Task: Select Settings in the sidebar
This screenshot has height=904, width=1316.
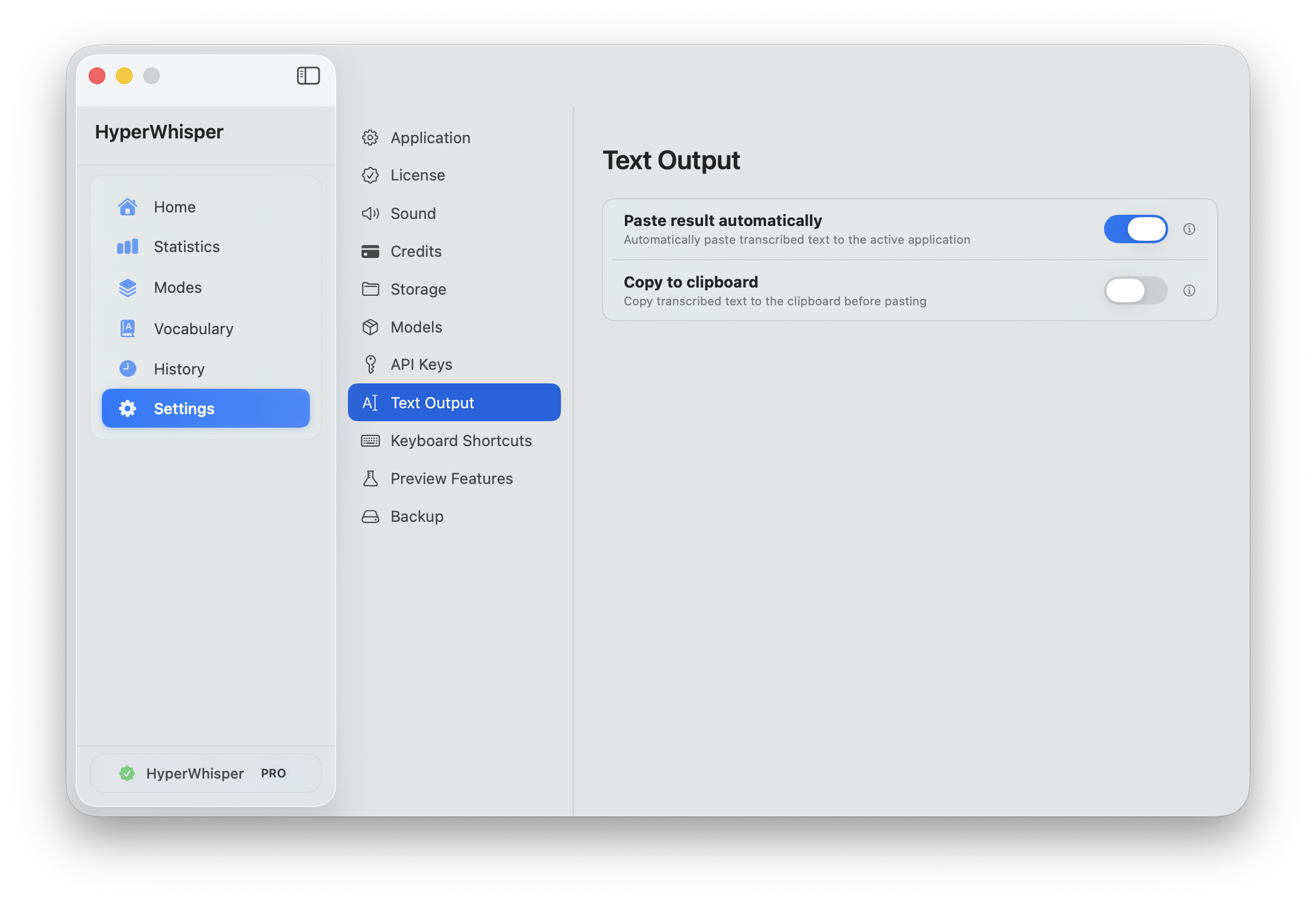Action: pos(206,408)
